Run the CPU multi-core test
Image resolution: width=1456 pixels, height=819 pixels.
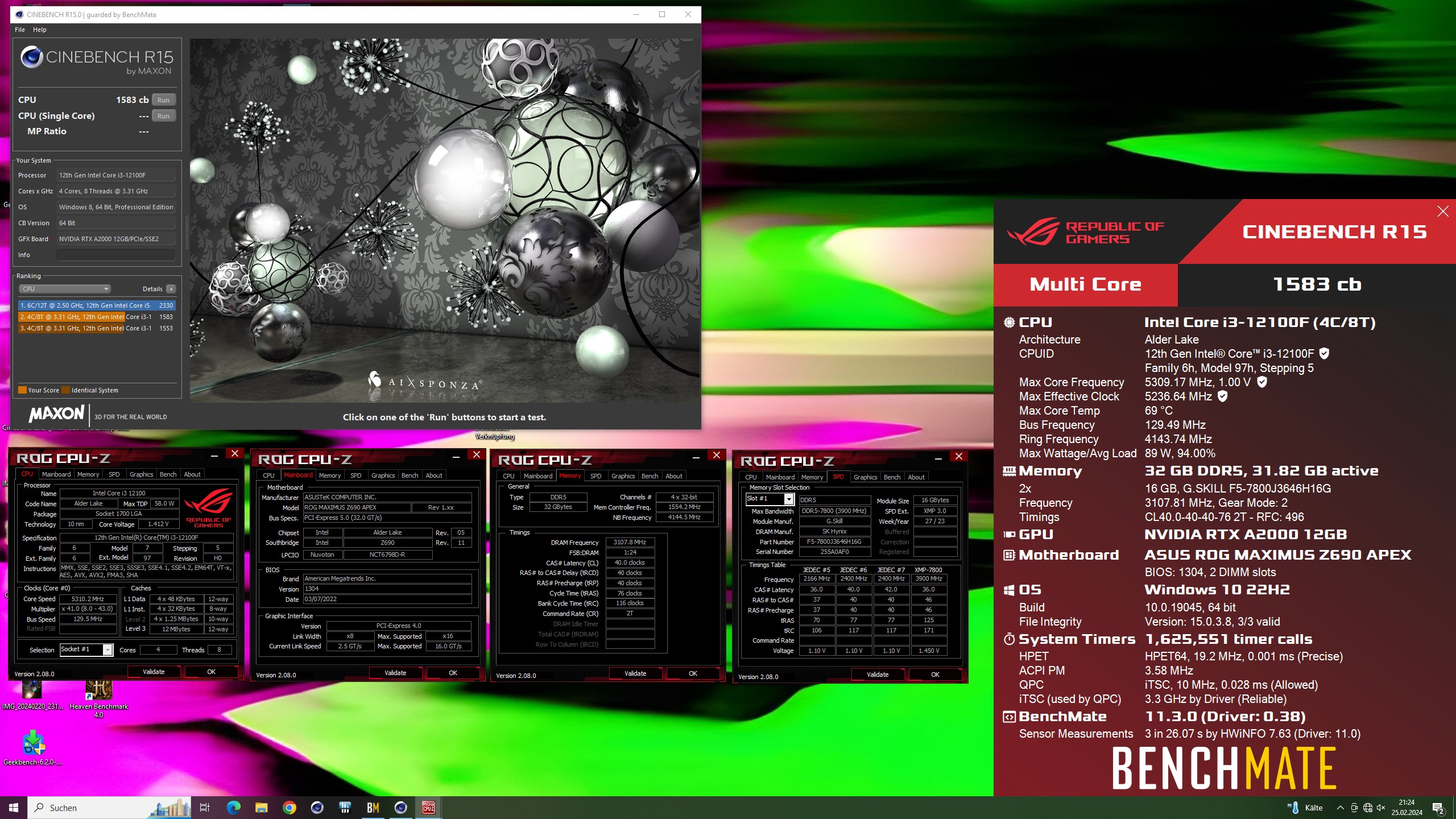[x=164, y=100]
